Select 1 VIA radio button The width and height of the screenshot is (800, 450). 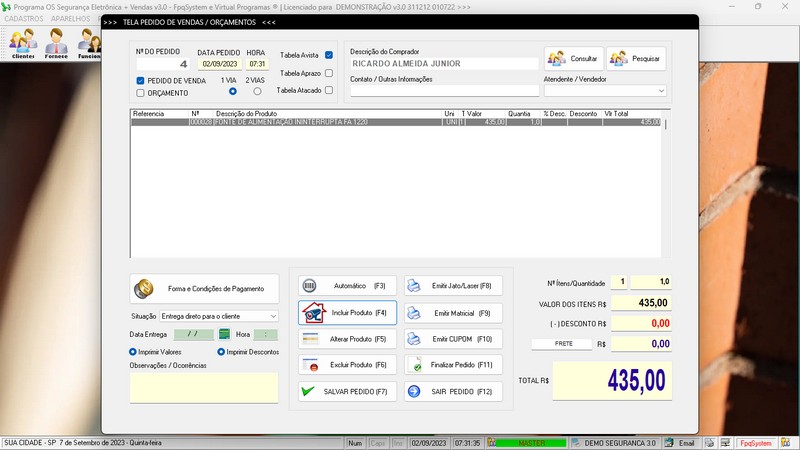click(233, 91)
